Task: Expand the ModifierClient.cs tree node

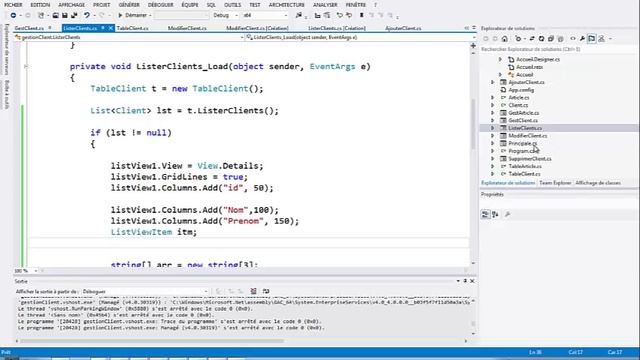Action: pos(493,136)
